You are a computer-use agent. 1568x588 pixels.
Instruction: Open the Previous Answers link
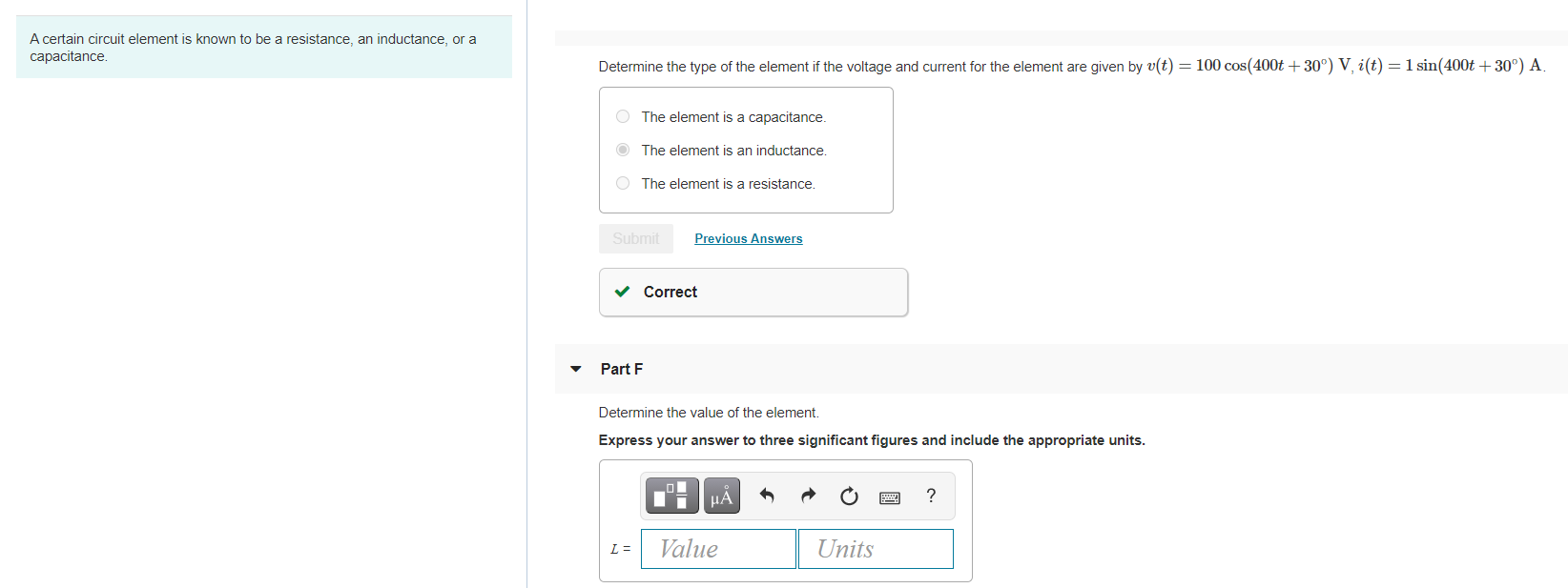(748, 237)
